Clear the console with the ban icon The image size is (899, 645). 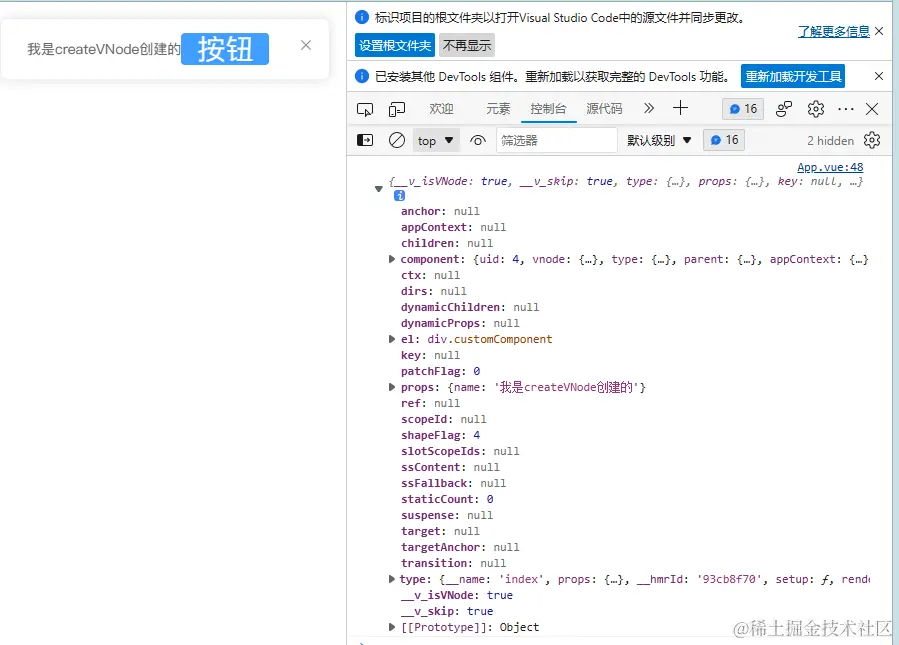pyautogui.click(x=397, y=140)
